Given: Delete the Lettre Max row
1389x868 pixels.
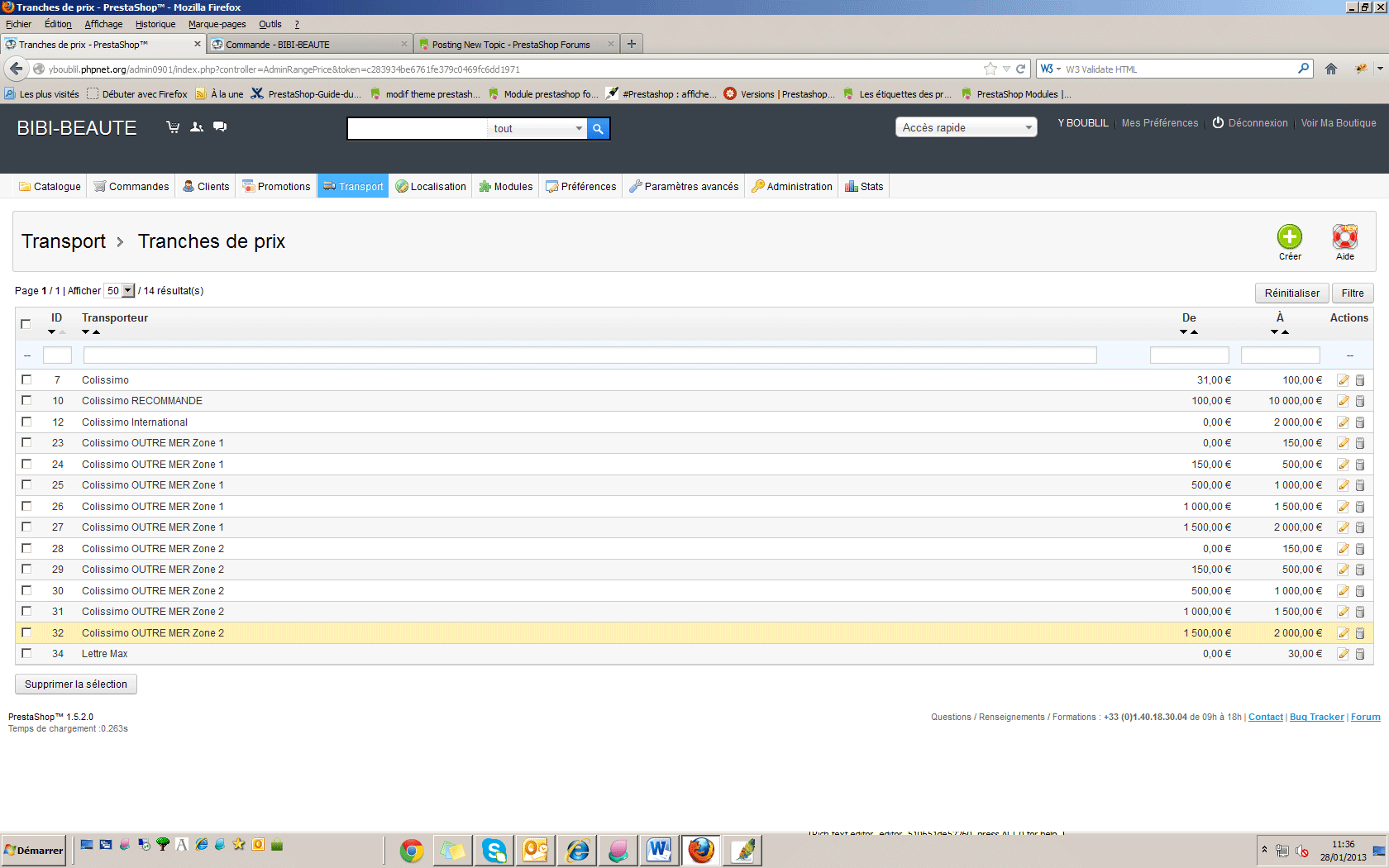Looking at the screenshot, I should point(1360,654).
